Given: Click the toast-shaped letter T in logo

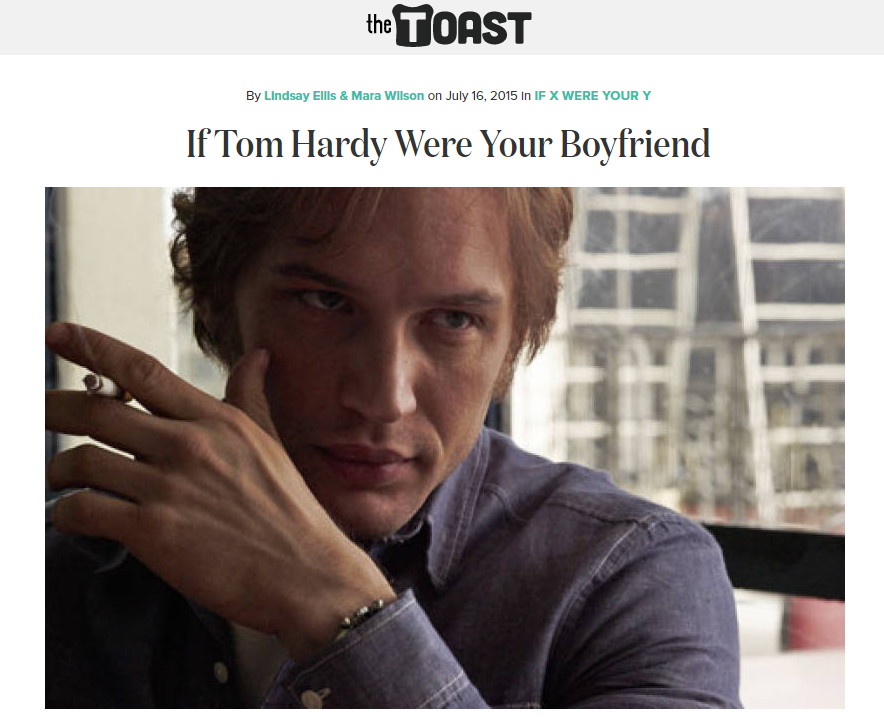Looking at the screenshot, I should click(x=413, y=25).
